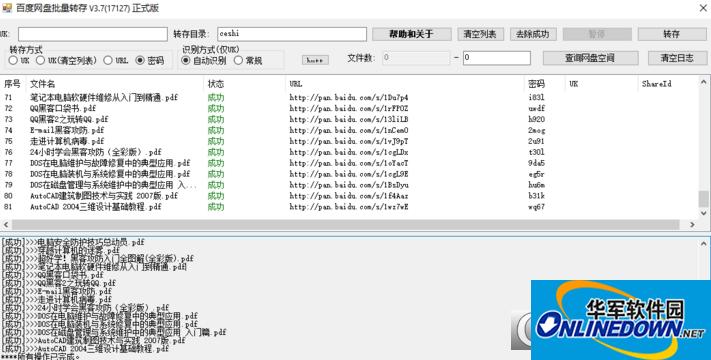
Task: Click the 密码 column header
Action: (x=536, y=84)
